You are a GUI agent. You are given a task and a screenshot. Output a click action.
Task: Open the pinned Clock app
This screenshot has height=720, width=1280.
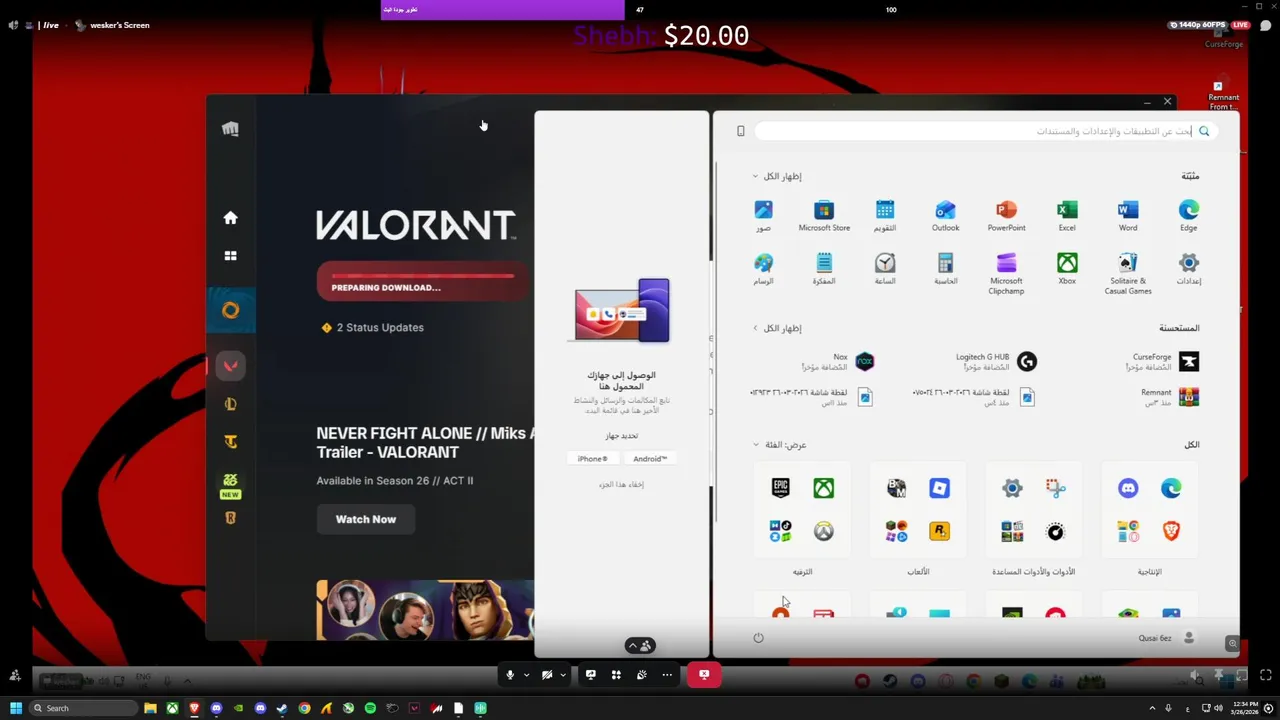pyautogui.click(x=885, y=269)
